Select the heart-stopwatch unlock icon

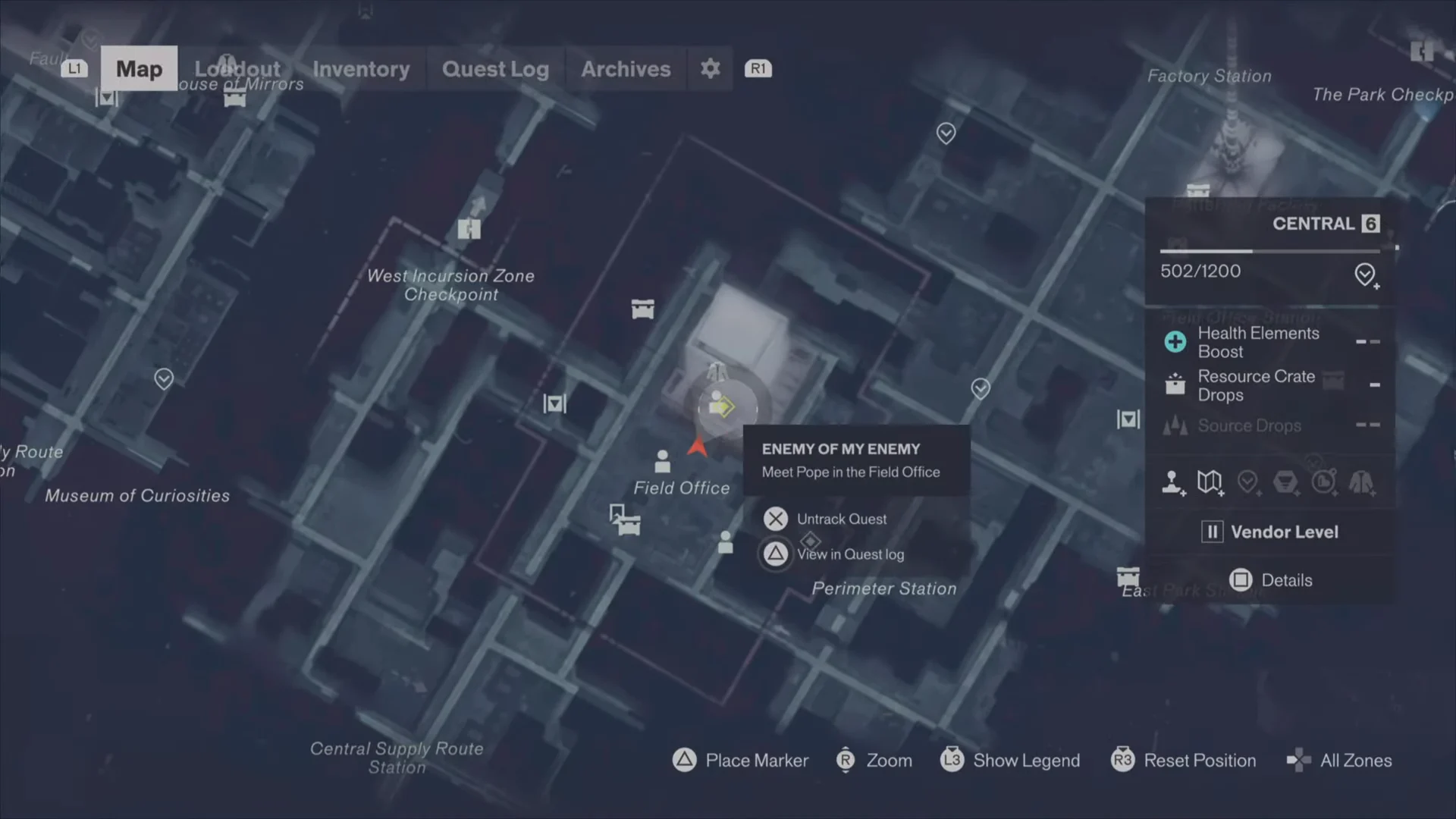point(1324,482)
